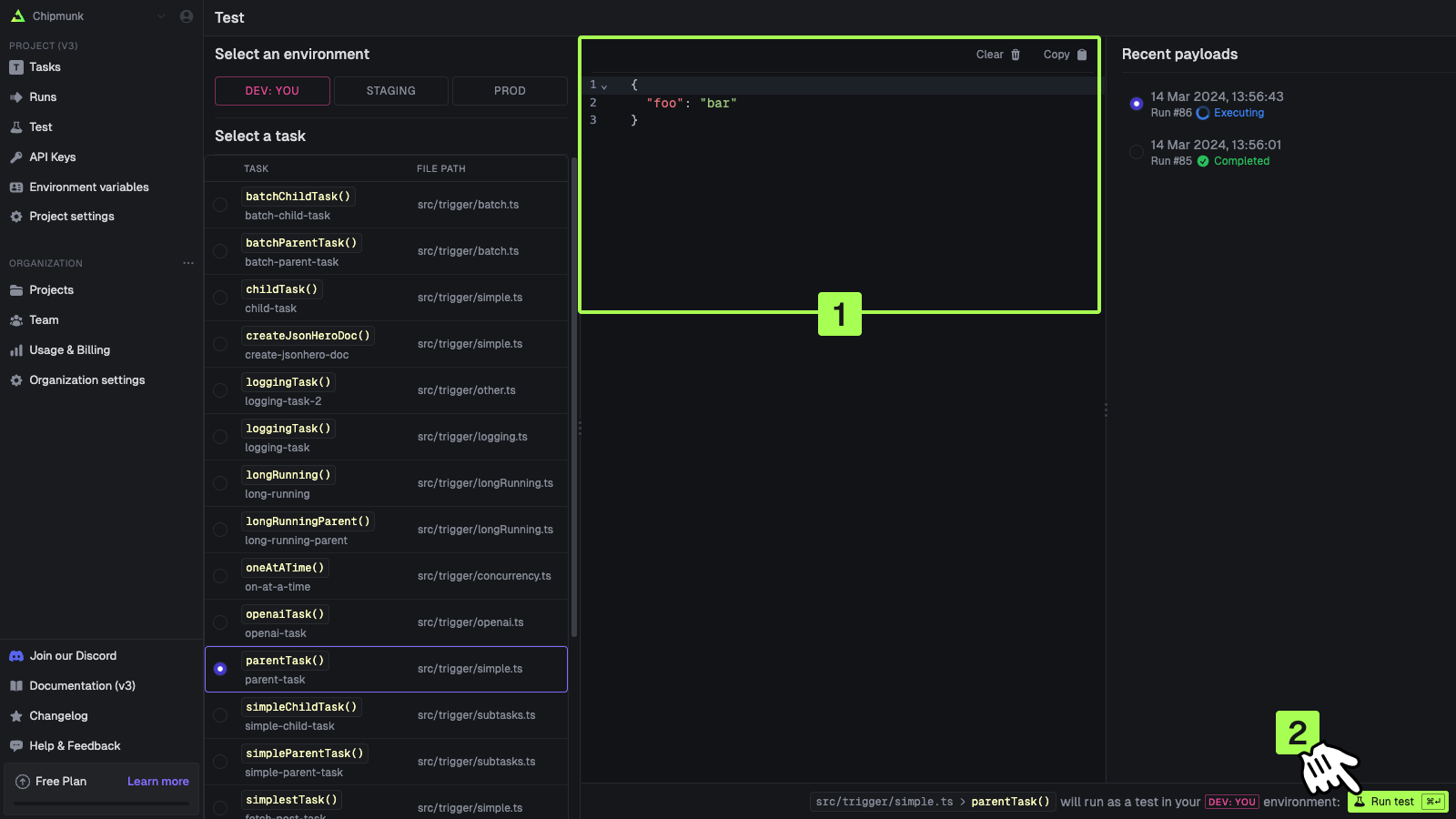Click the Run test button
This screenshot has width=1456, height=819.
point(1397,802)
